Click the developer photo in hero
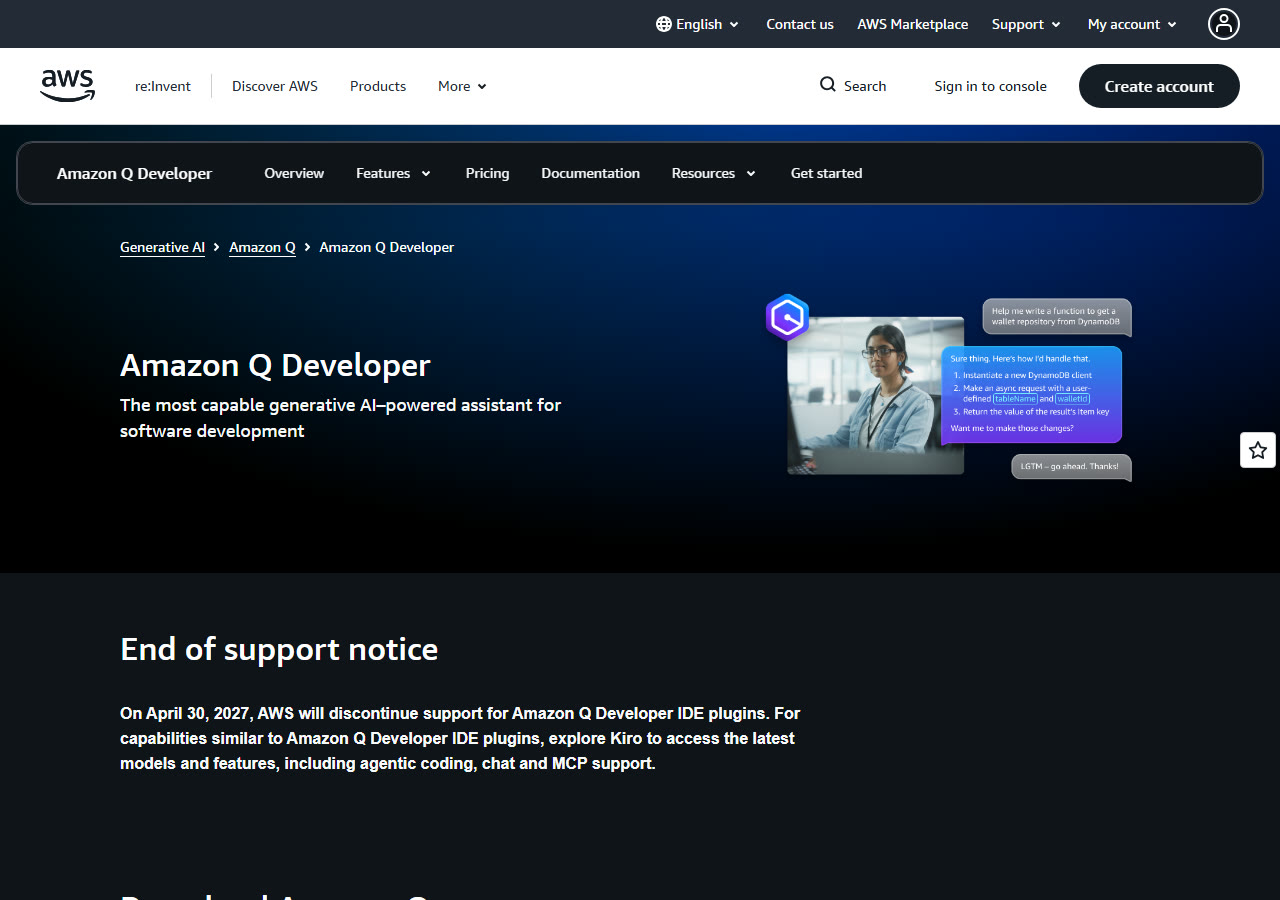This screenshot has height=900, width=1280. (x=875, y=395)
